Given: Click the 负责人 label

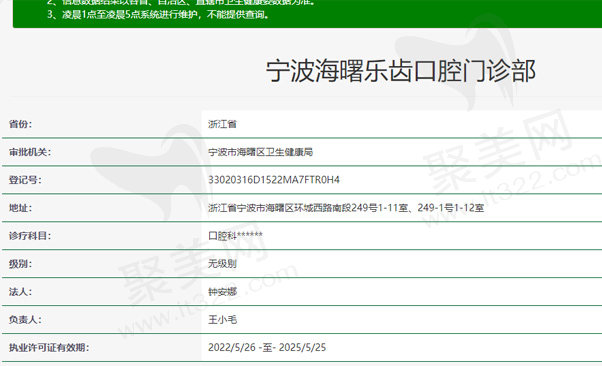Looking at the screenshot, I should (x=25, y=320).
